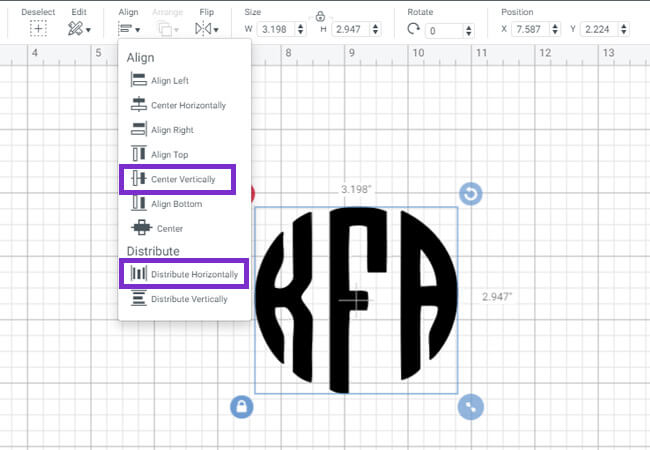Click the Align label in toolbar
The height and width of the screenshot is (450, 650).
128,12
